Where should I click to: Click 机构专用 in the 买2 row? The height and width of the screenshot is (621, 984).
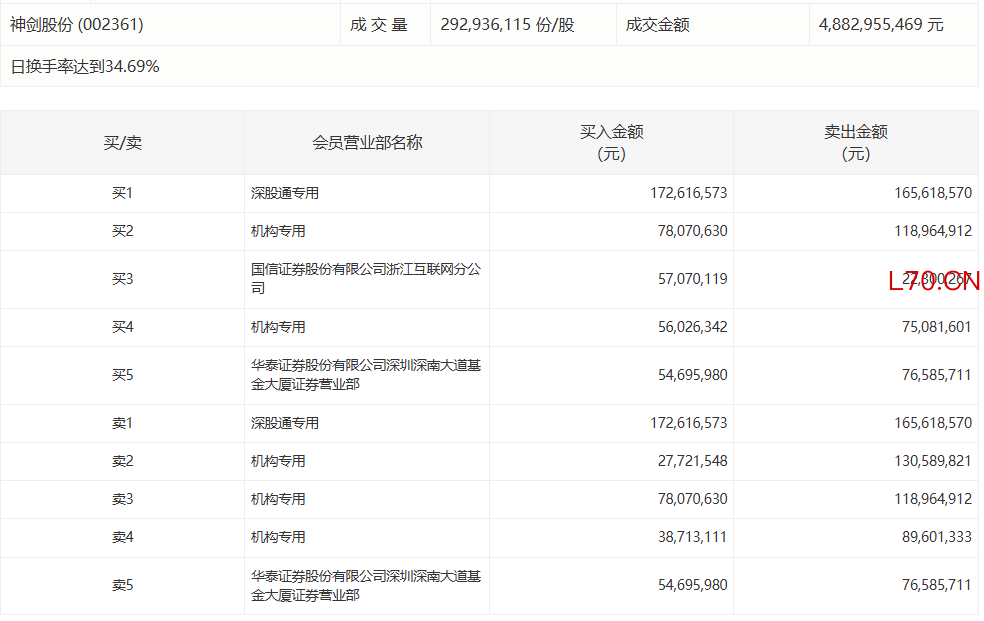tap(277, 231)
